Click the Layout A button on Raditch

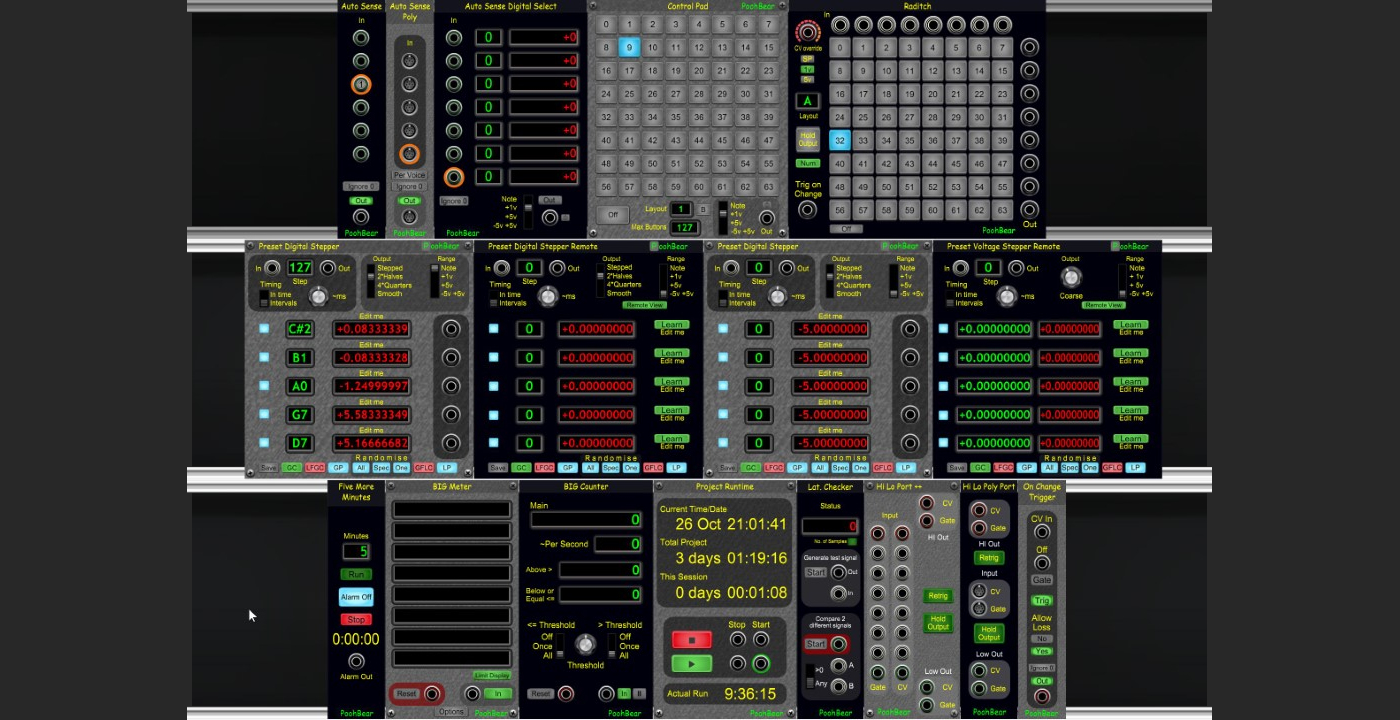[x=808, y=101]
